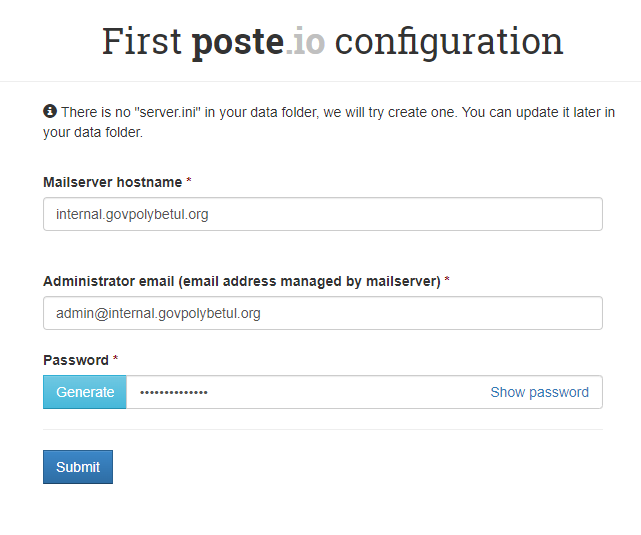
Task: Click the info icon beside the server.ini notice
Action: 50,111
